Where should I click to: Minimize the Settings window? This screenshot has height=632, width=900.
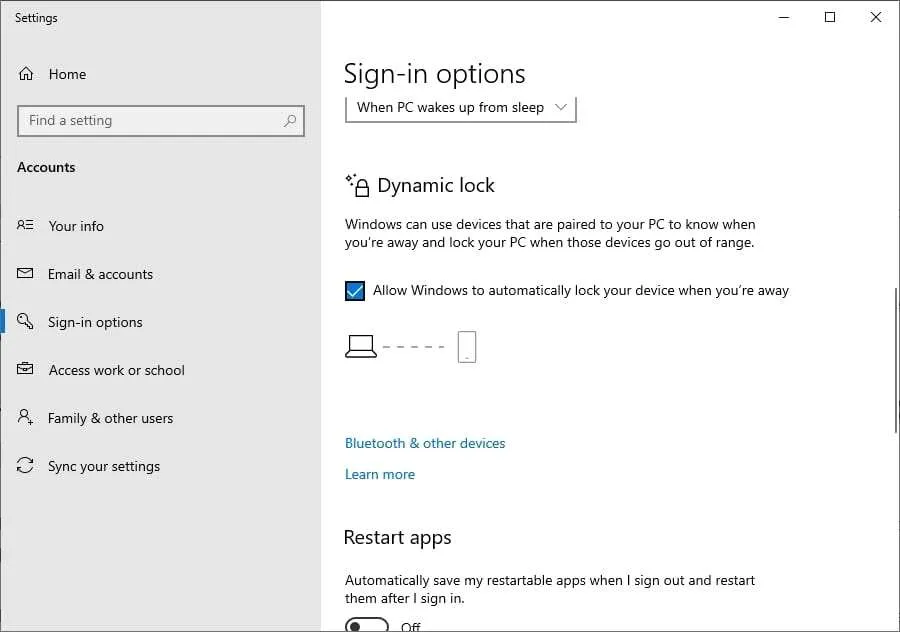click(783, 17)
